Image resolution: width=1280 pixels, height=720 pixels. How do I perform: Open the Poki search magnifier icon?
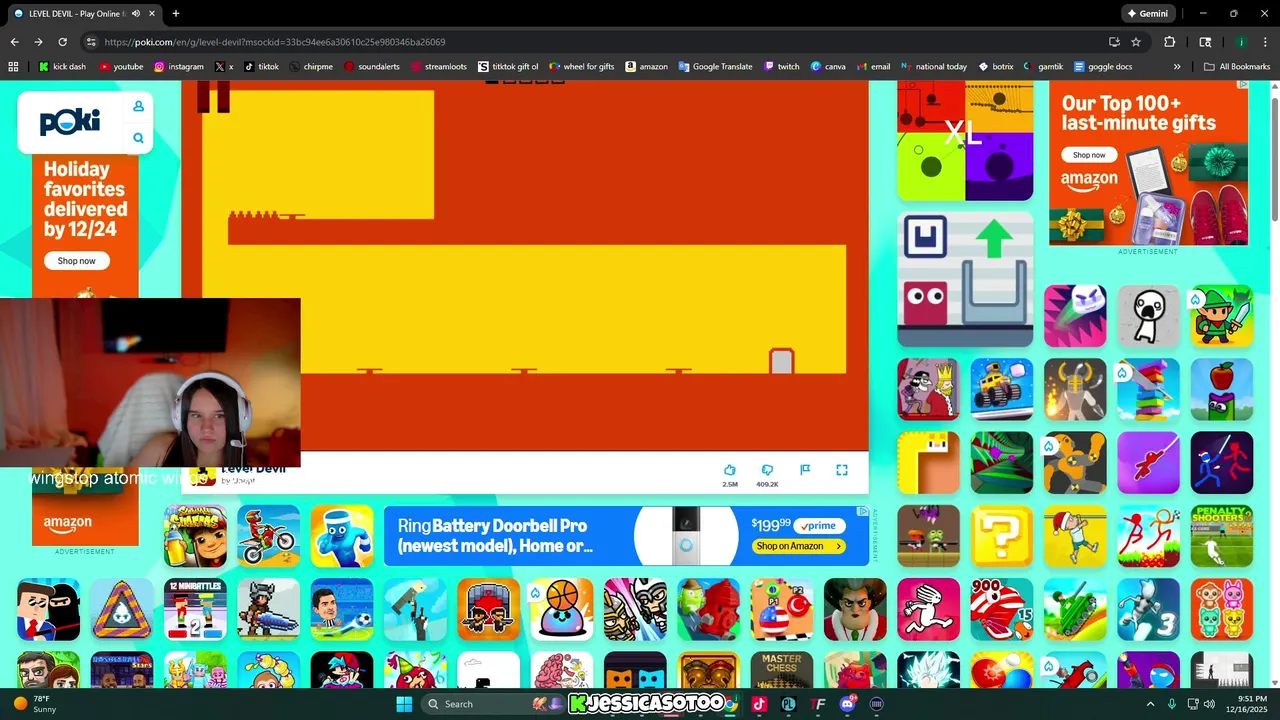[x=138, y=138]
